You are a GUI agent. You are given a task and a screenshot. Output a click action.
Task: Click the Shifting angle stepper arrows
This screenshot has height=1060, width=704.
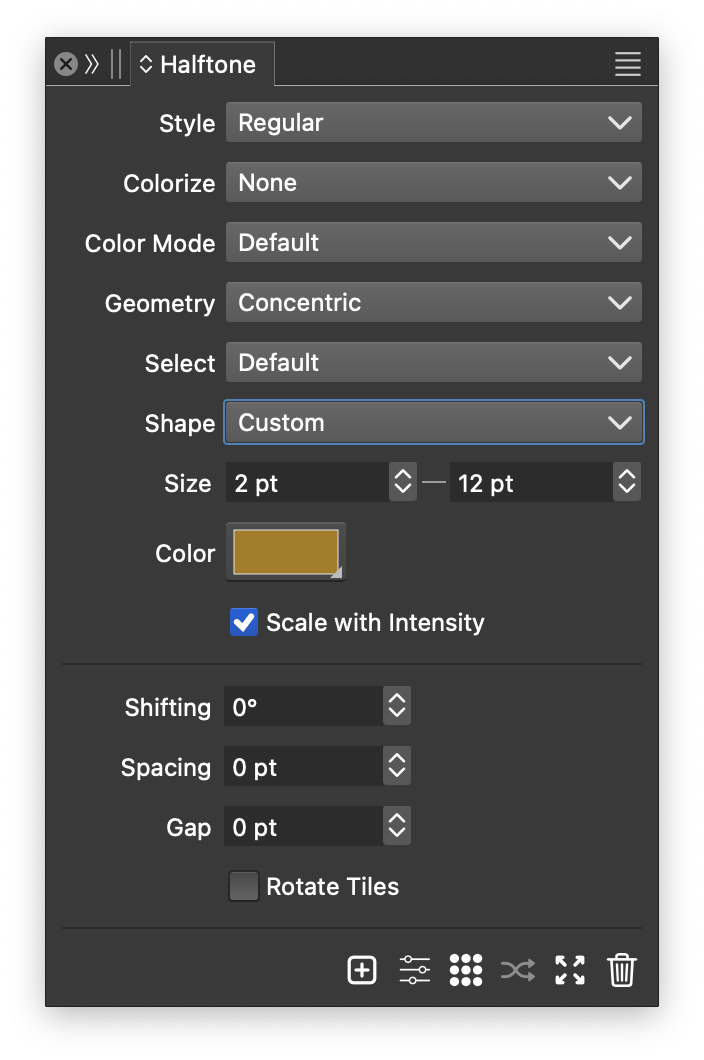397,707
